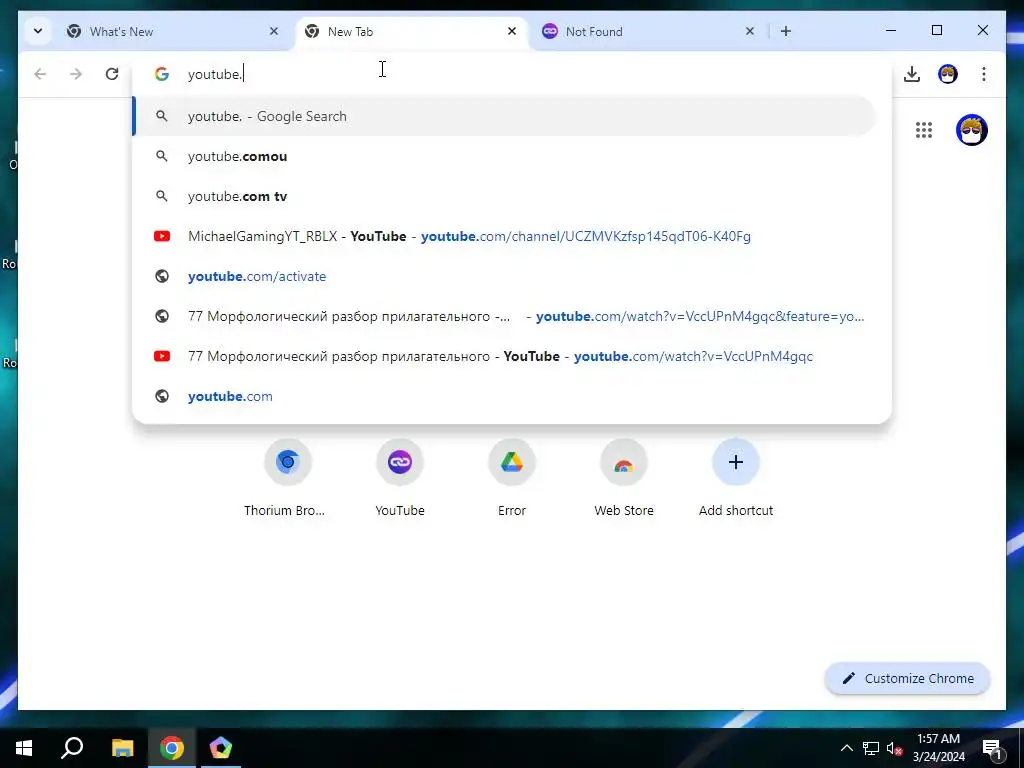Select 'youtube. - Google Search' suggestion
This screenshot has width=1024, height=768.
504,116
